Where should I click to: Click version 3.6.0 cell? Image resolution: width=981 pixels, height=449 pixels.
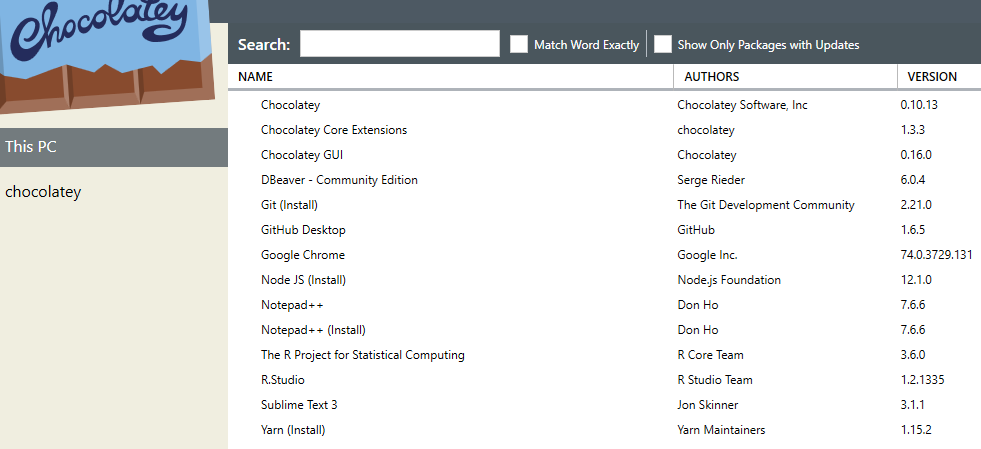(x=913, y=355)
